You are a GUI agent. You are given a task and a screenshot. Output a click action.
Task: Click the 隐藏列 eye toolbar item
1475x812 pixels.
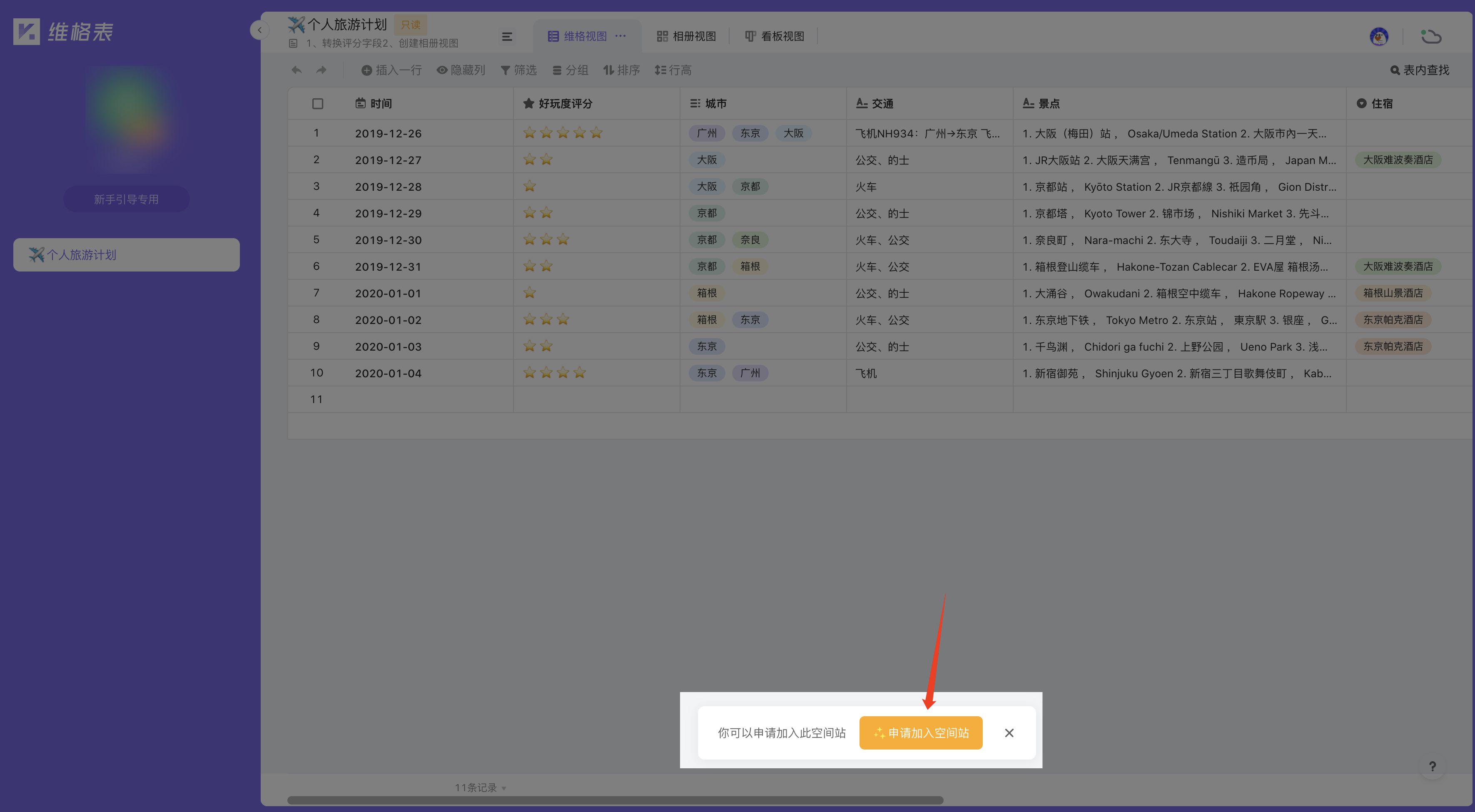461,70
